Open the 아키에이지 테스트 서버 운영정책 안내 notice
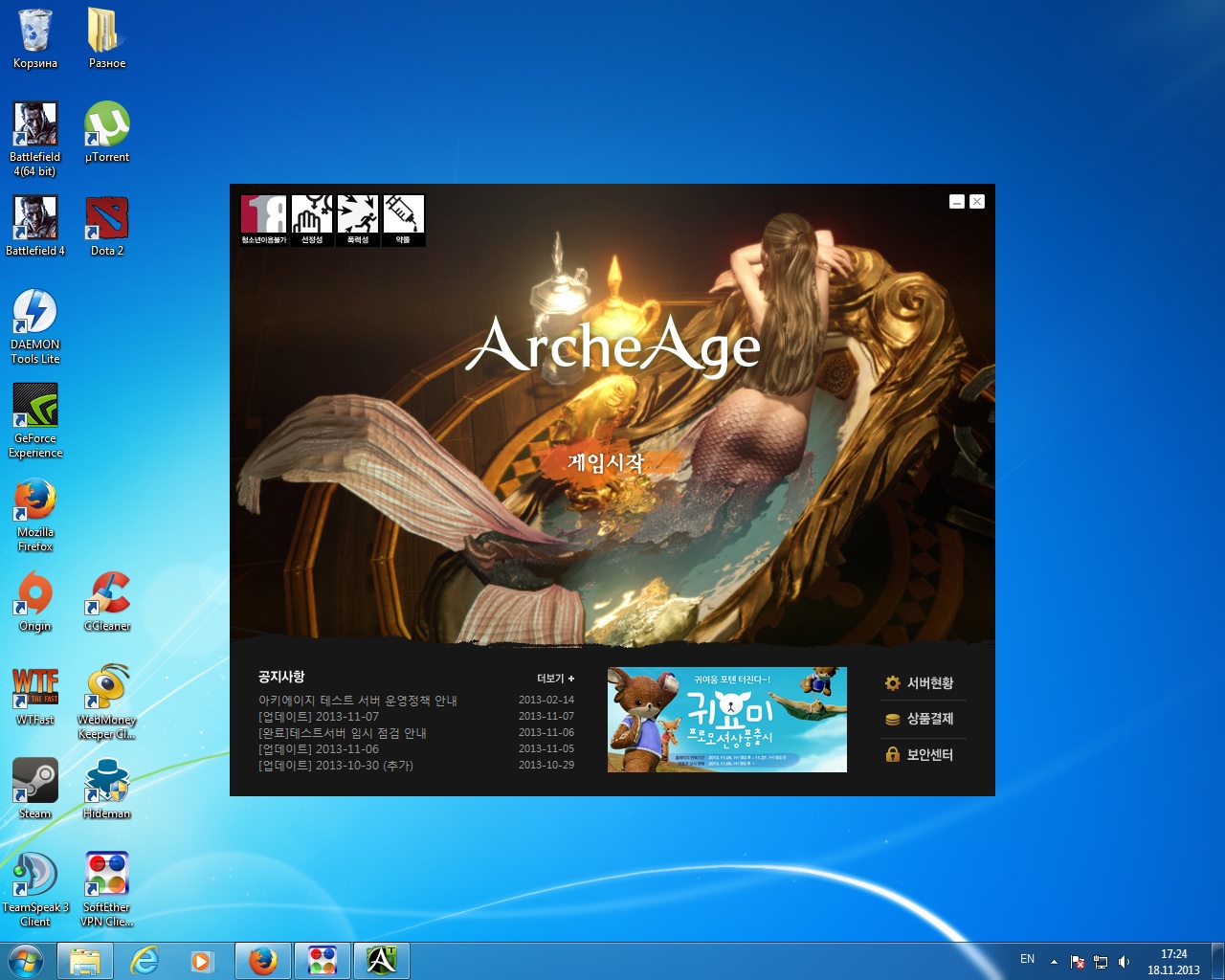This screenshot has height=980, width=1225. coord(358,701)
